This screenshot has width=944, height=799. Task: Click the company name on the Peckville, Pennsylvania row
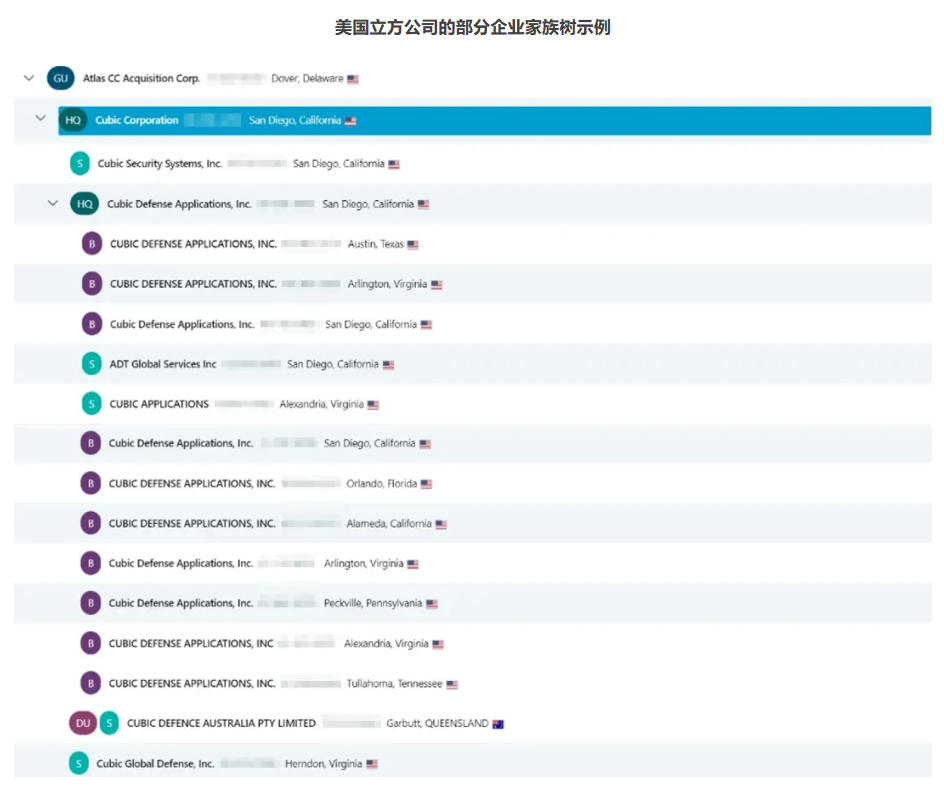[181, 603]
